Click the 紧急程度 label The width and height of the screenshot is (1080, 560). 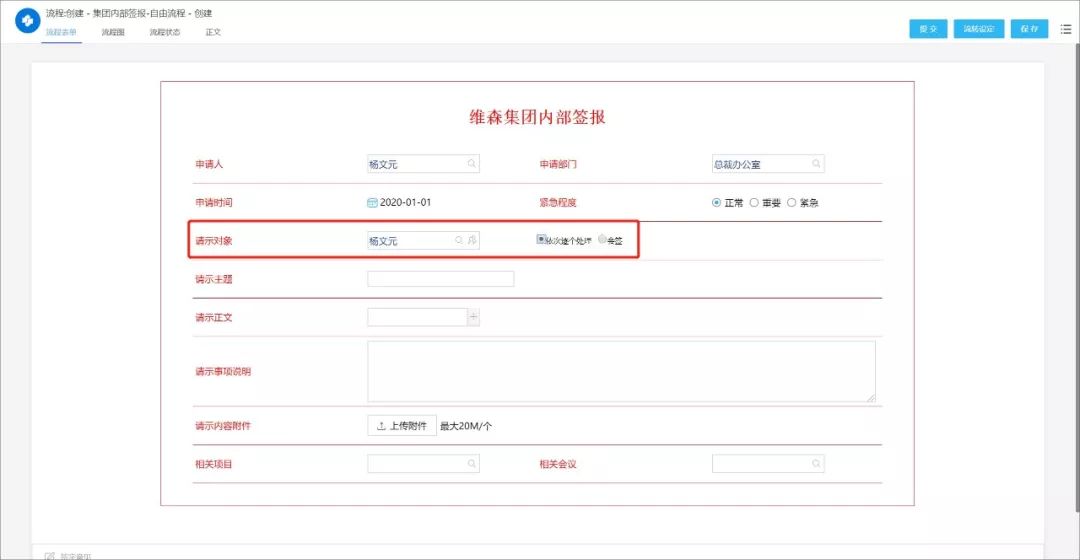pyautogui.click(x=558, y=203)
